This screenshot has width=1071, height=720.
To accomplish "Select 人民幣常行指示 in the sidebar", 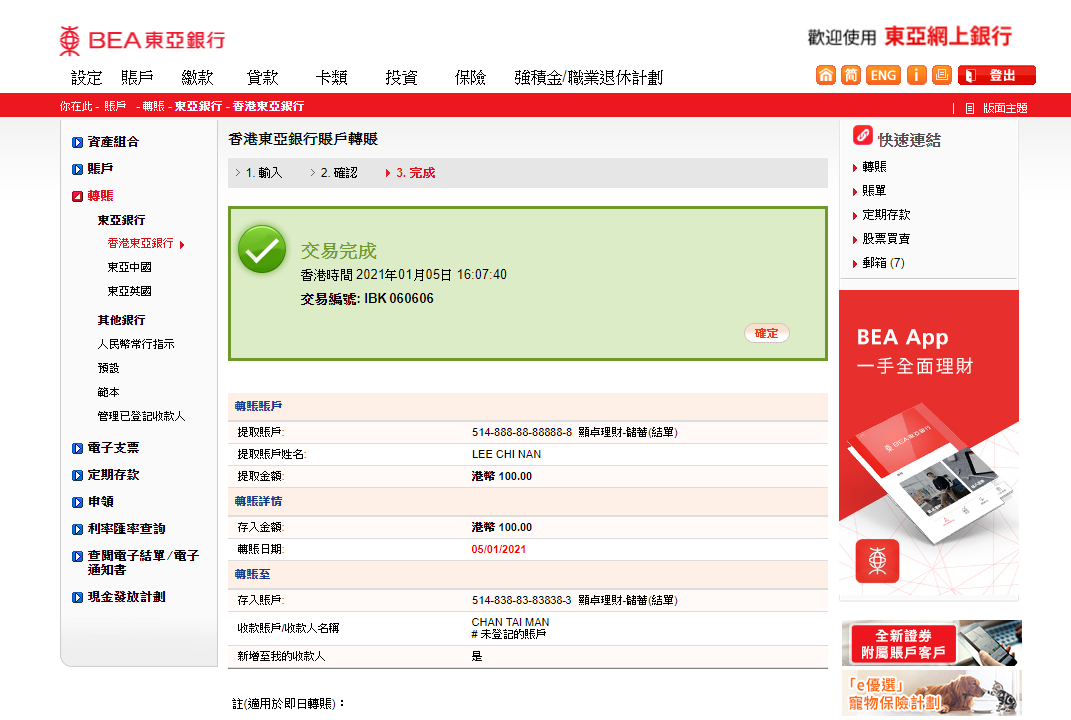I will point(136,344).
